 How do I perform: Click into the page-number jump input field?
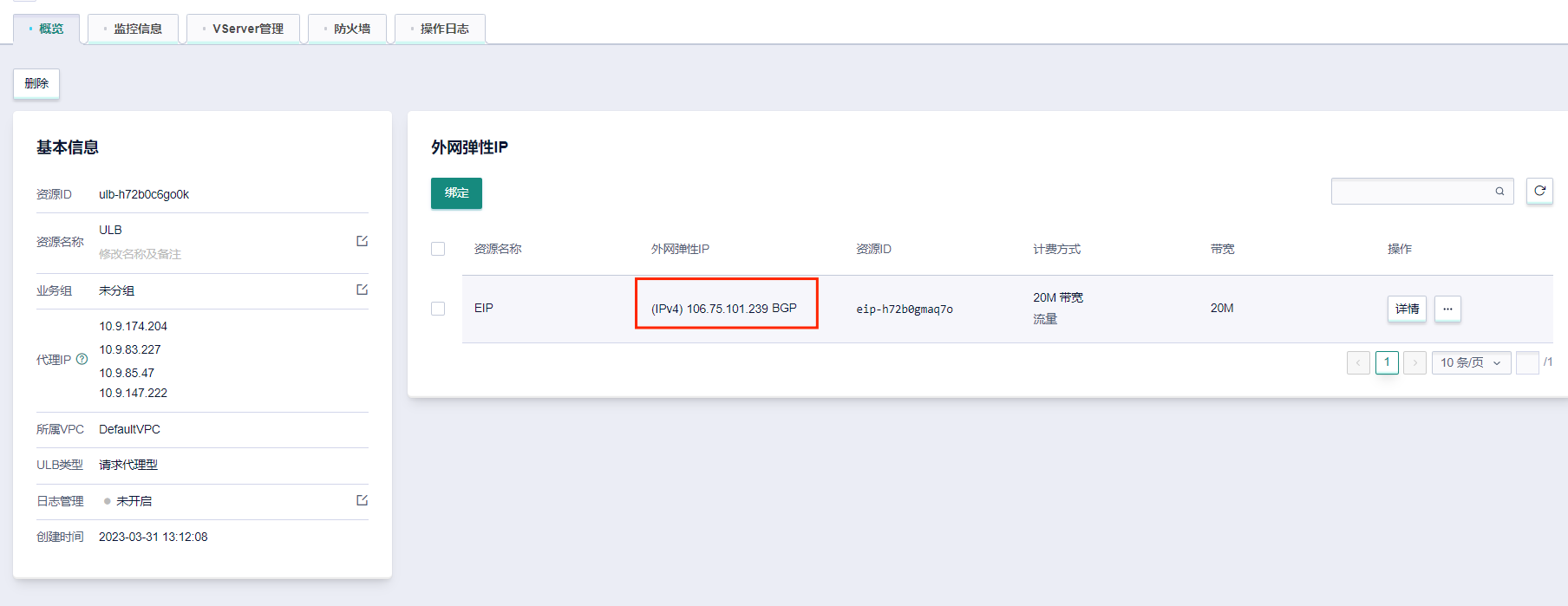1526,362
